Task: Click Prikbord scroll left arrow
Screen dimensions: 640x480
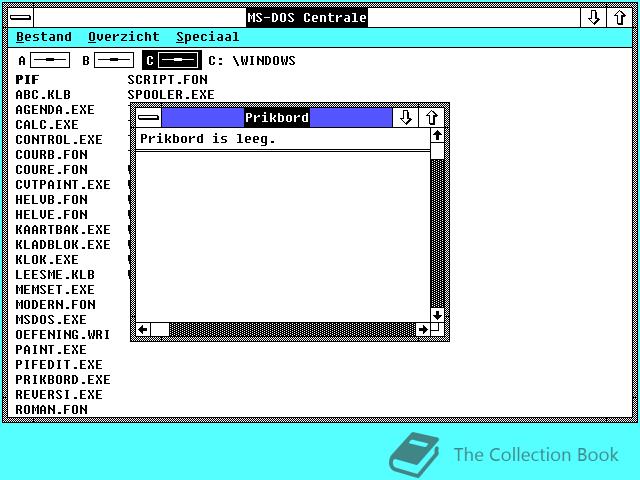Action: pos(143,329)
